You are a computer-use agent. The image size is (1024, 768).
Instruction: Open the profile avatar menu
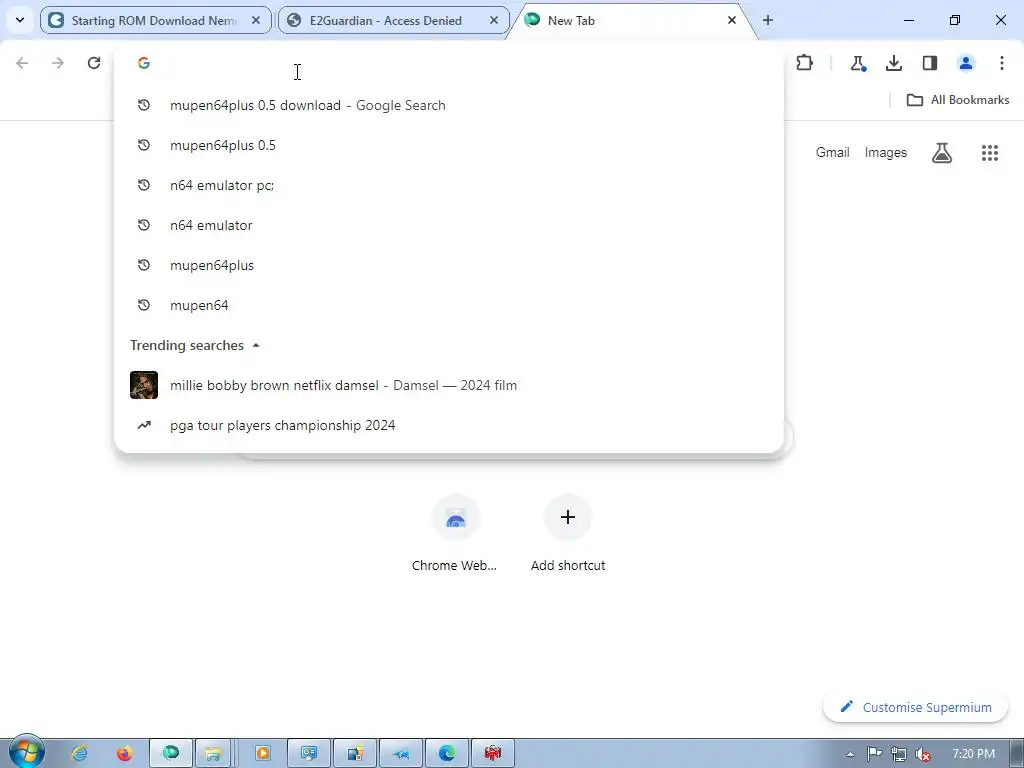point(965,63)
